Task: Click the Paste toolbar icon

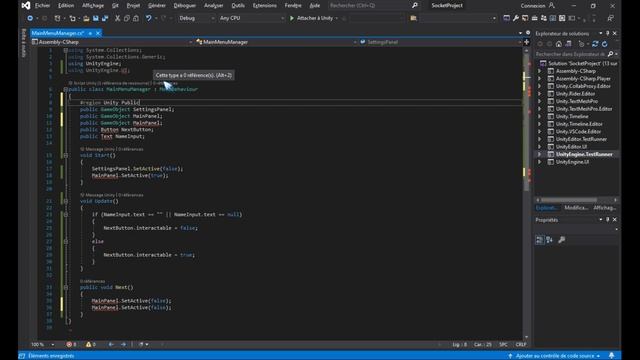Action: (x=136, y=18)
